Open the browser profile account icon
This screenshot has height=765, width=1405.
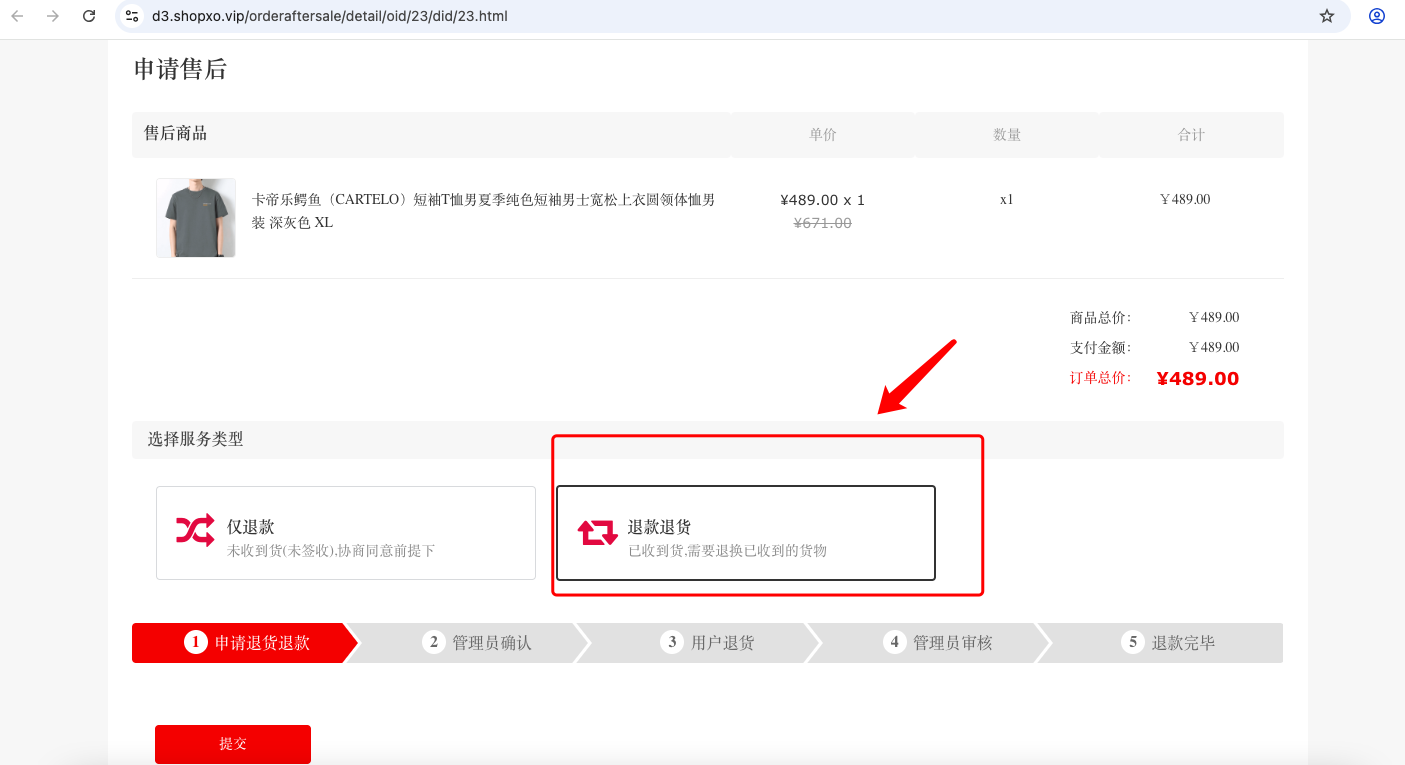pos(1377,16)
